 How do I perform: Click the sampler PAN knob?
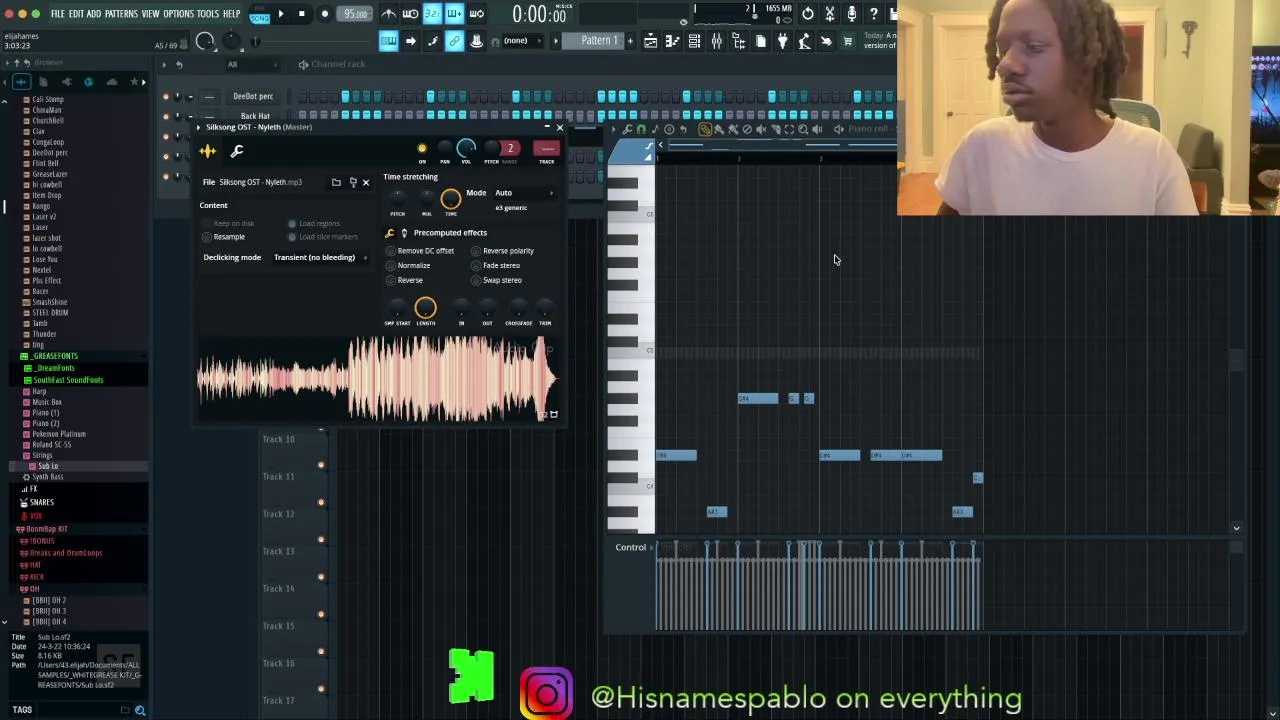click(445, 149)
